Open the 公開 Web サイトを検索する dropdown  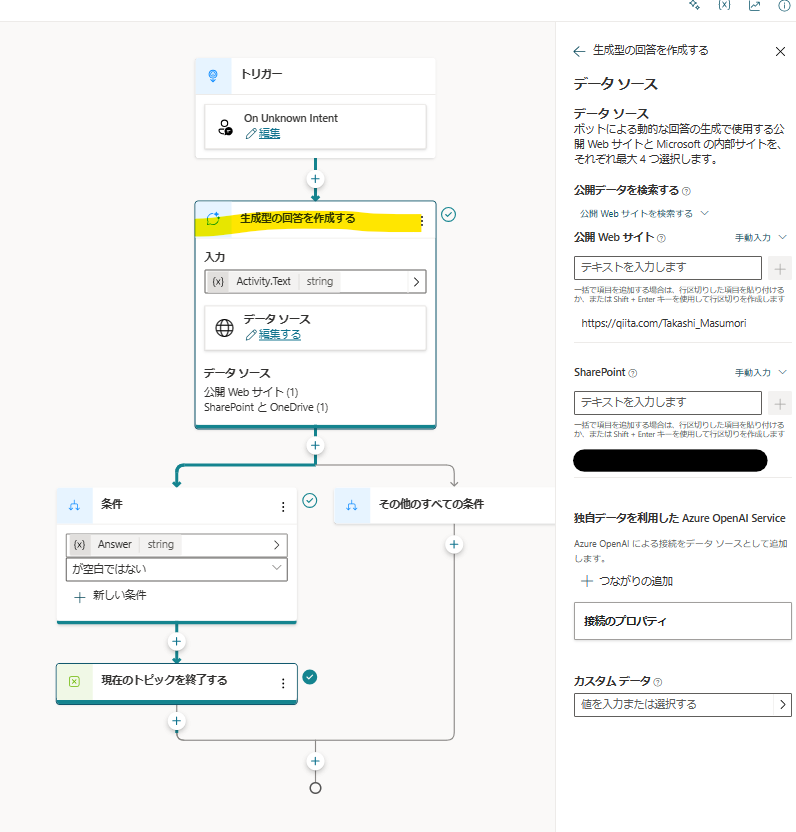click(644, 213)
